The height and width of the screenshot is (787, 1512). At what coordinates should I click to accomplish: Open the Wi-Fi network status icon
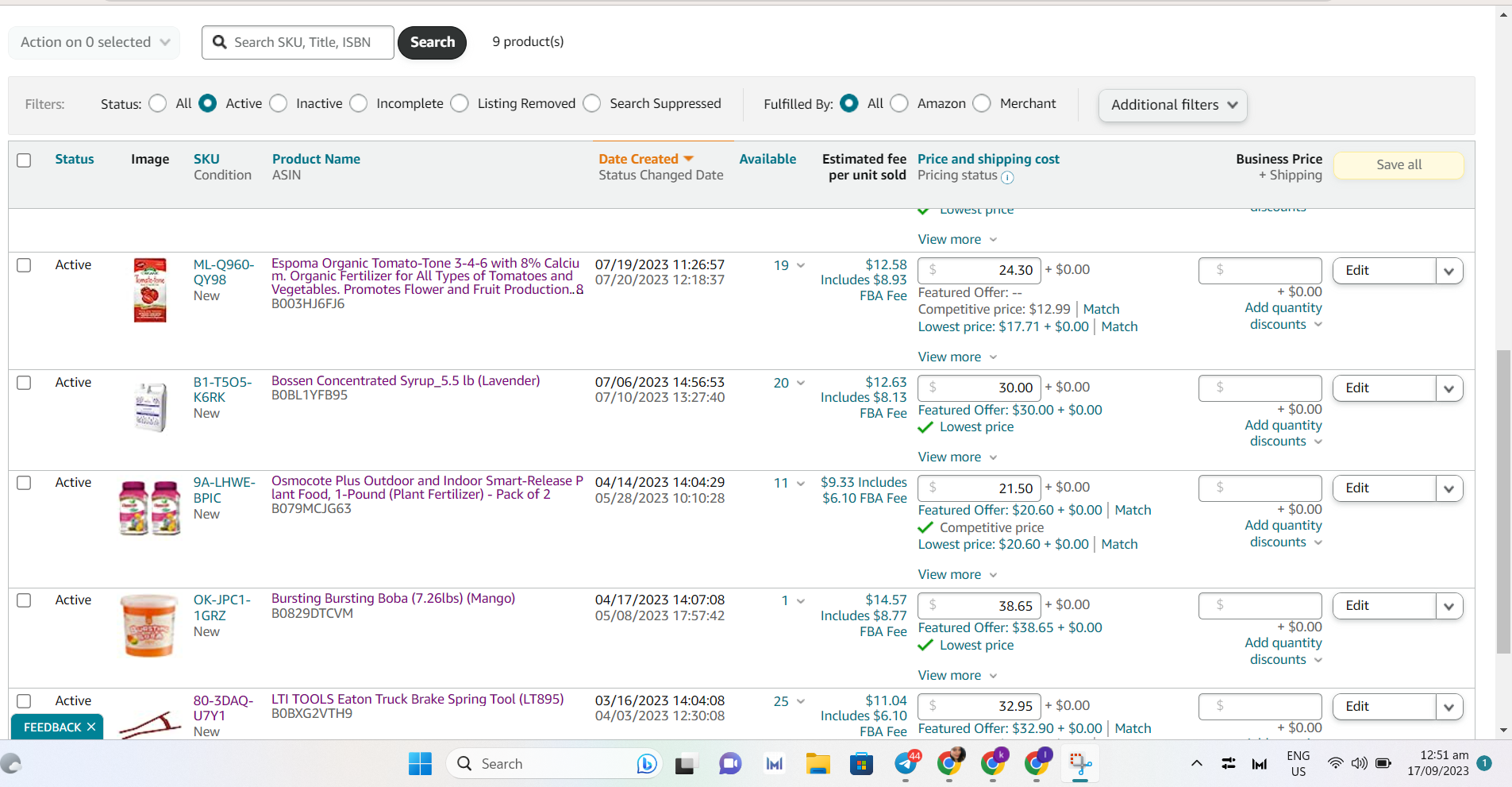pos(1336,764)
